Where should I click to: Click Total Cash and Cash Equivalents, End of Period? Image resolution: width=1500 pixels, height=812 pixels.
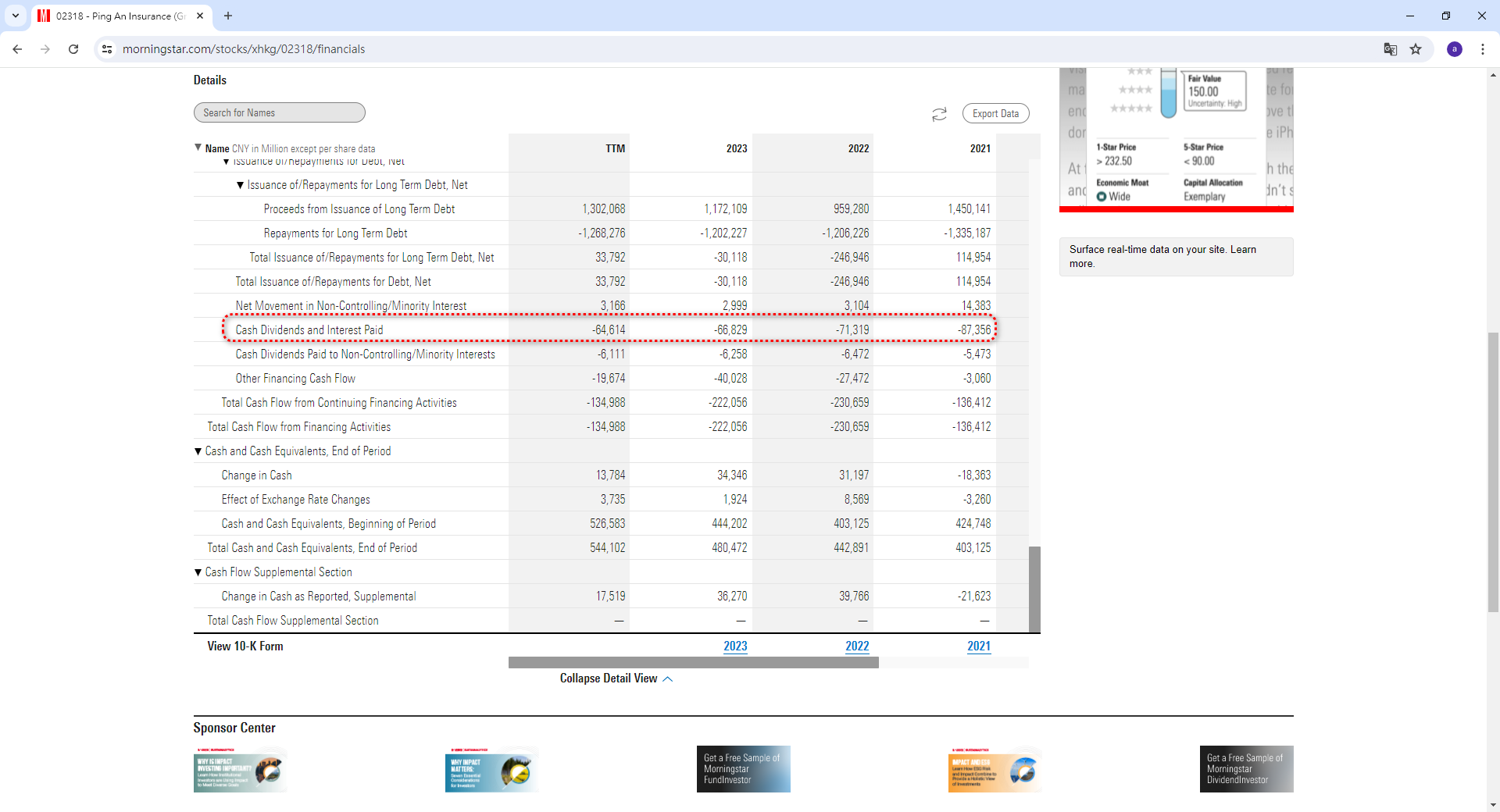pyautogui.click(x=312, y=548)
